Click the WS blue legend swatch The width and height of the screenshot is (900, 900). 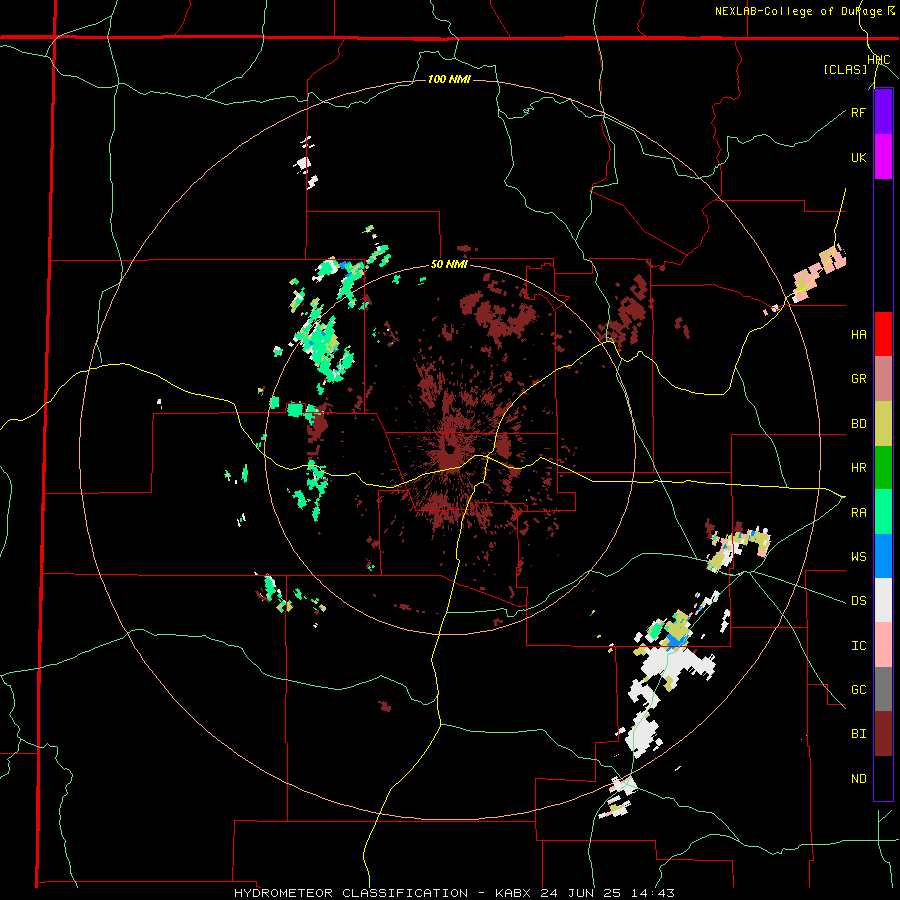[883, 556]
